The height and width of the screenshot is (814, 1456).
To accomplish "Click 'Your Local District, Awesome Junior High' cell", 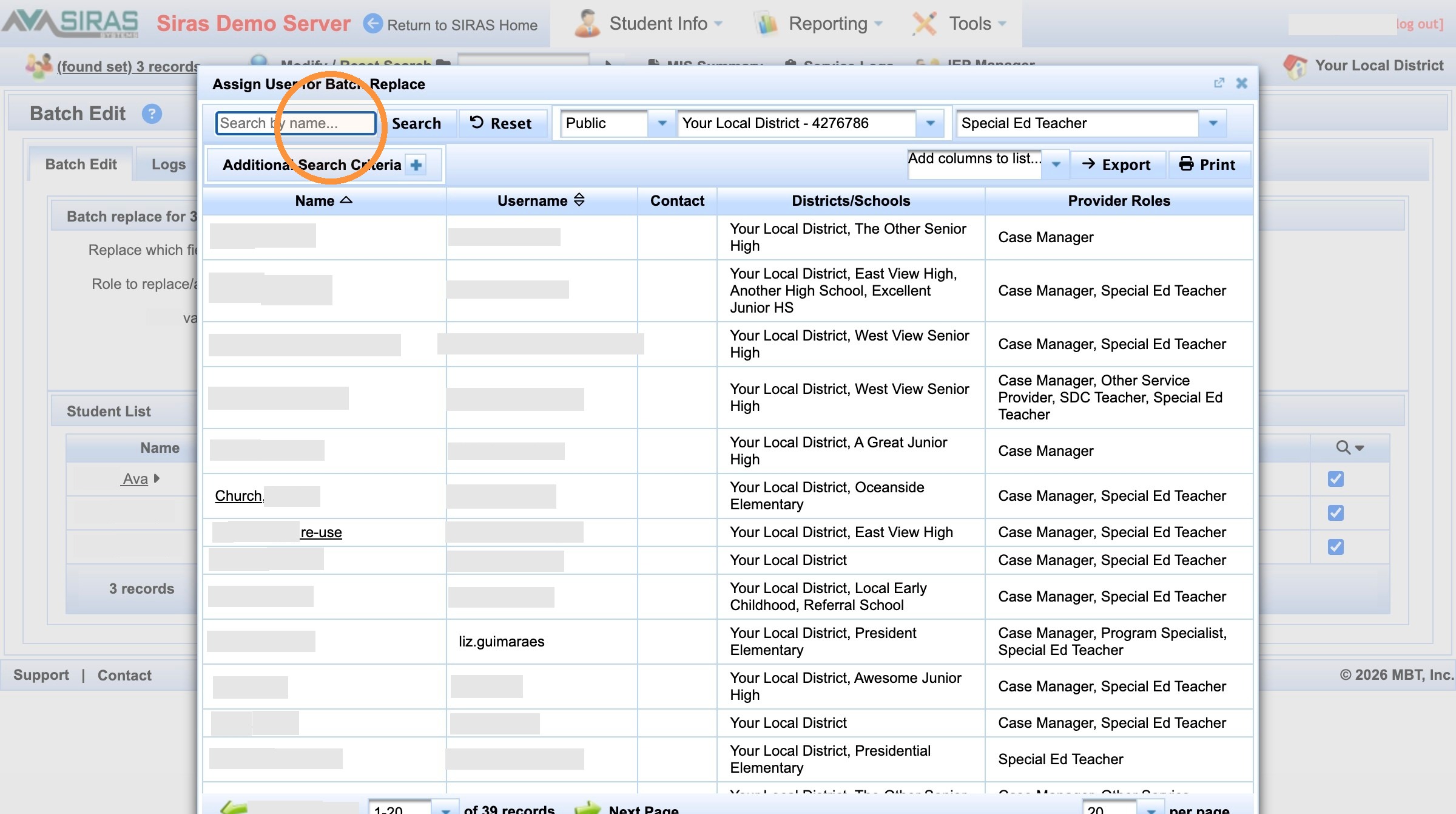I will click(x=851, y=687).
